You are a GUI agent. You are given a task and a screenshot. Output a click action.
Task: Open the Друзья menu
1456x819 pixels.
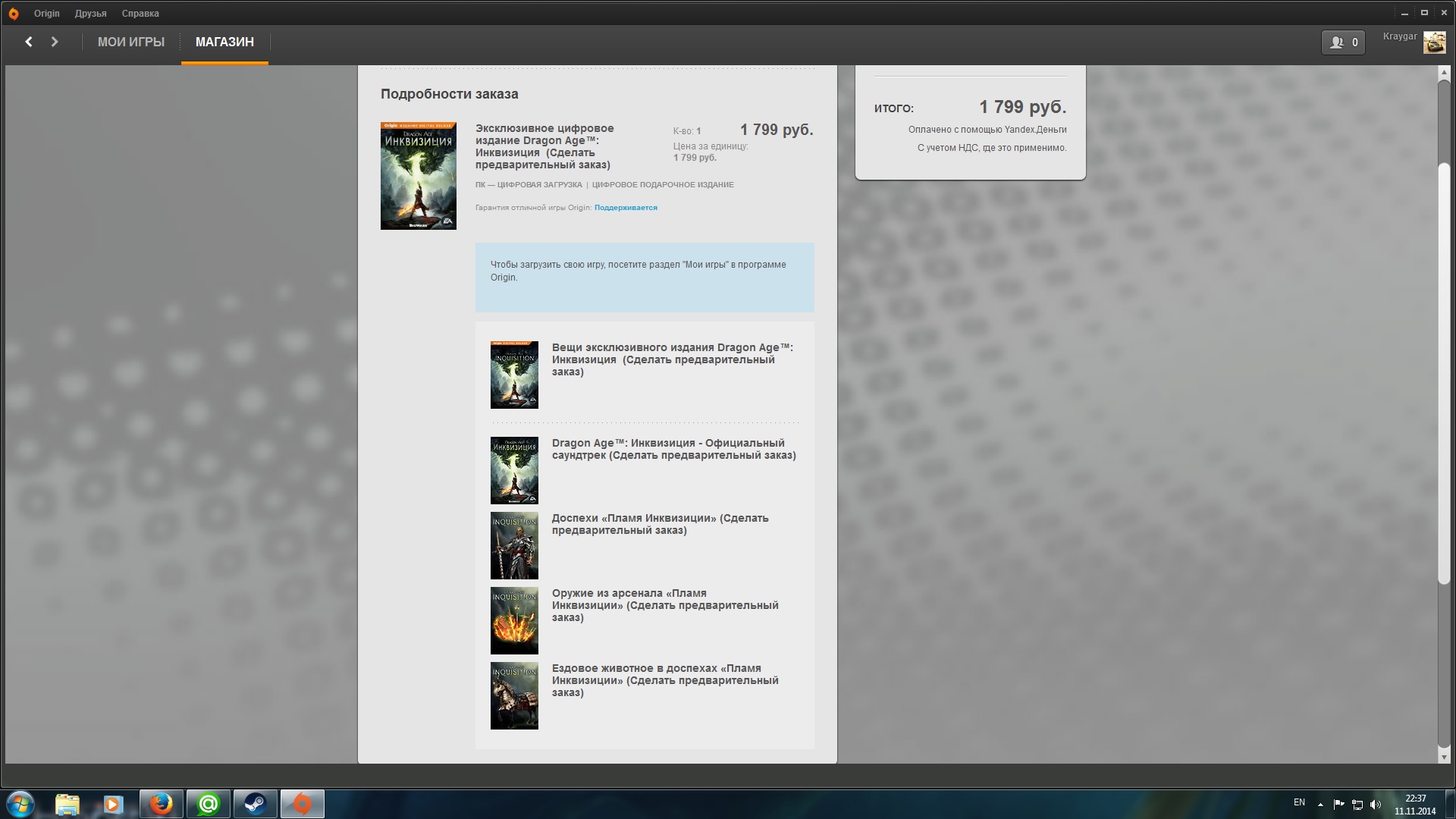coord(90,14)
